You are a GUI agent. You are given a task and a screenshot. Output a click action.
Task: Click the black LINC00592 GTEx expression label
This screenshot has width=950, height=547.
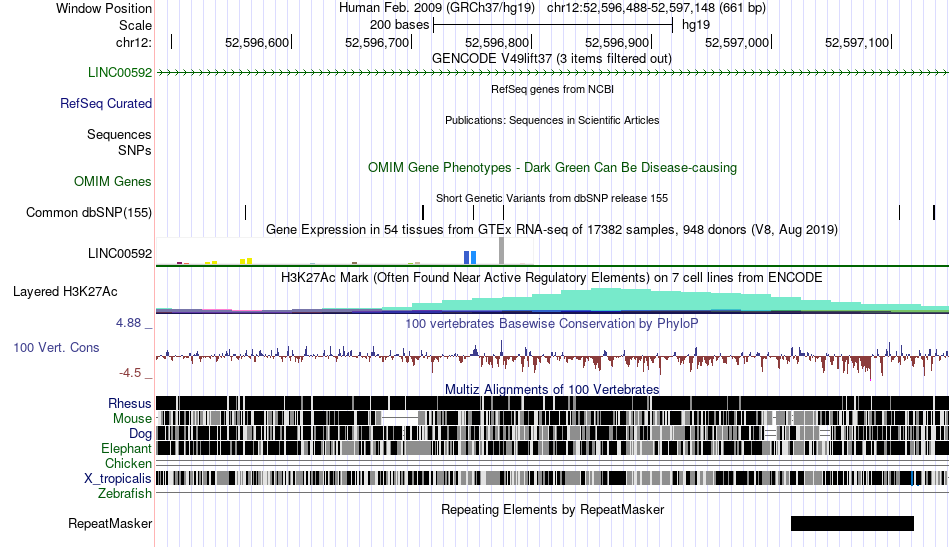click(120, 253)
